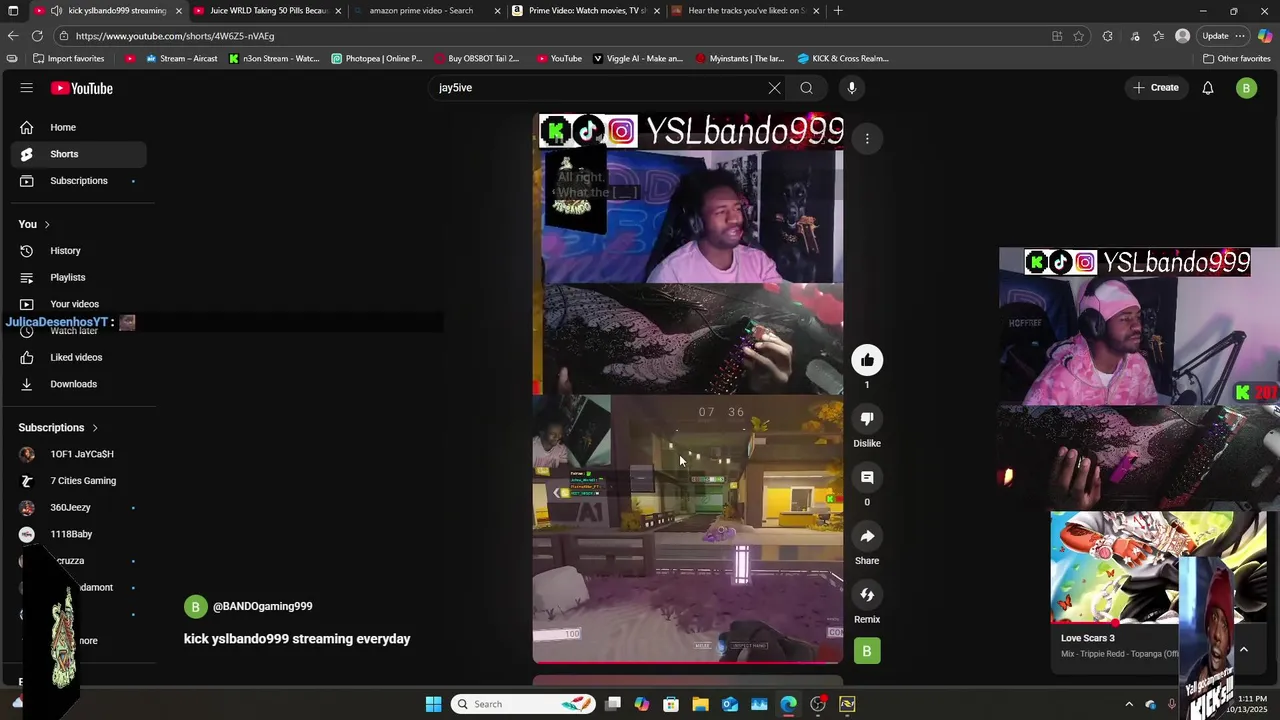Select Shorts in the sidebar

tap(79, 154)
